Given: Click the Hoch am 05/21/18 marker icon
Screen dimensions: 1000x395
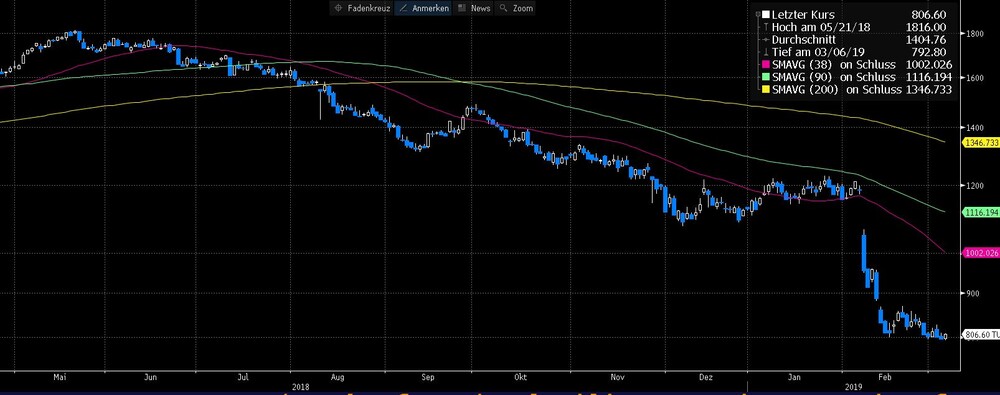Looking at the screenshot, I should pos(765,27).
